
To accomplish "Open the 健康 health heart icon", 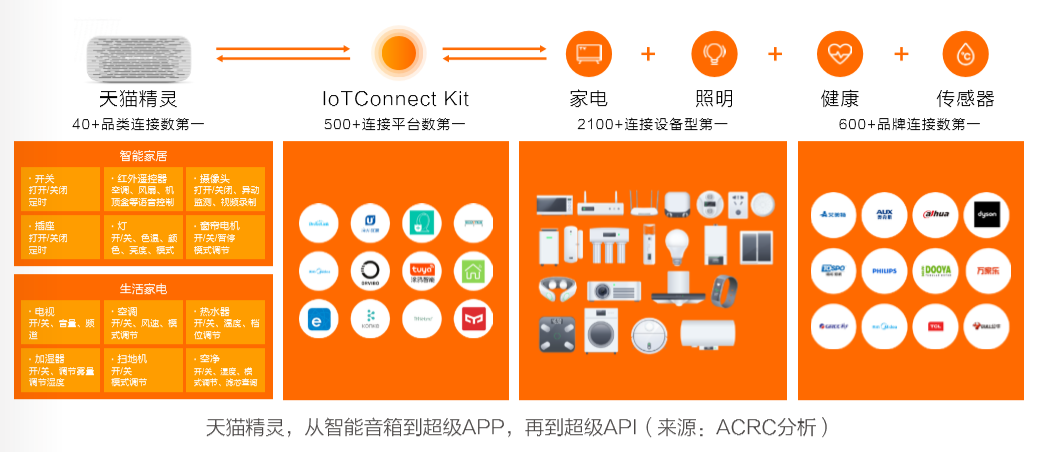I will coord(840,54).
